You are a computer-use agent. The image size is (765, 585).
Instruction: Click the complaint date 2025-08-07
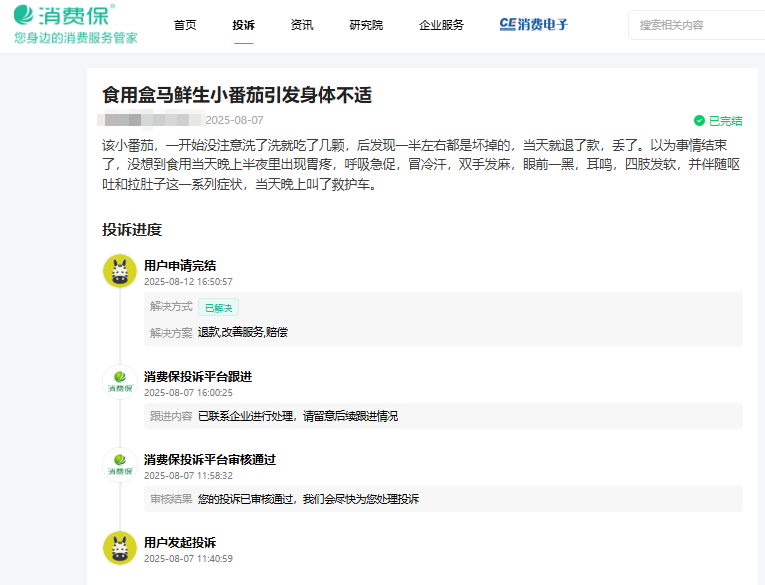pos(234,120)
